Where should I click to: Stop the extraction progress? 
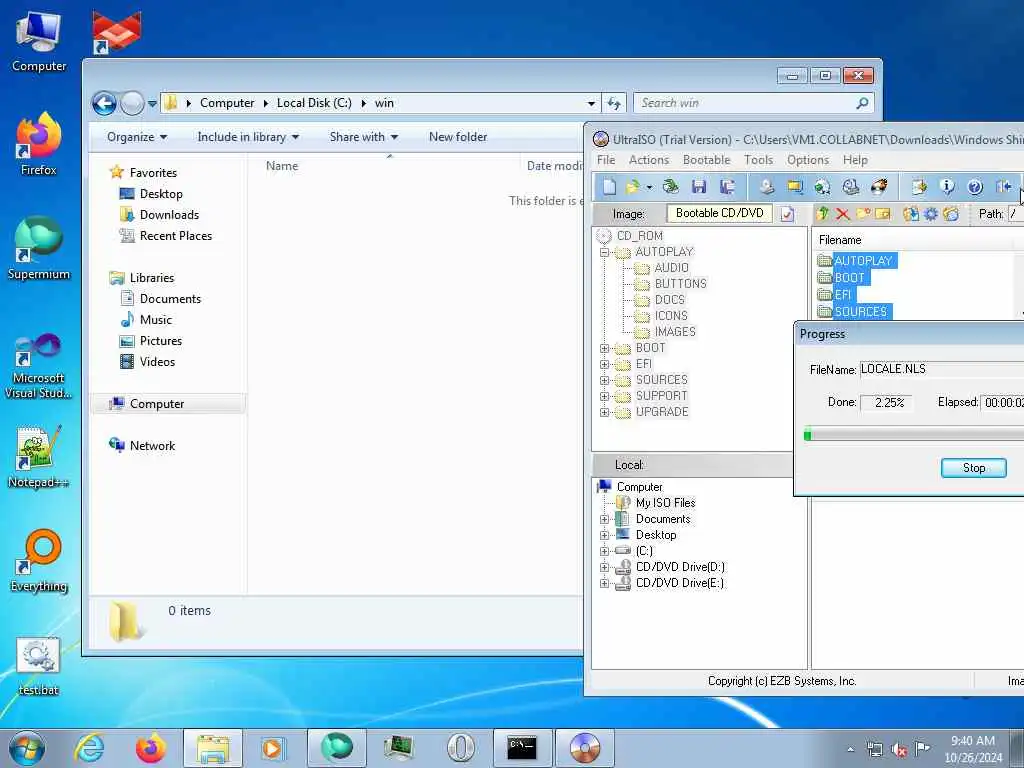[x=973, y=468]
